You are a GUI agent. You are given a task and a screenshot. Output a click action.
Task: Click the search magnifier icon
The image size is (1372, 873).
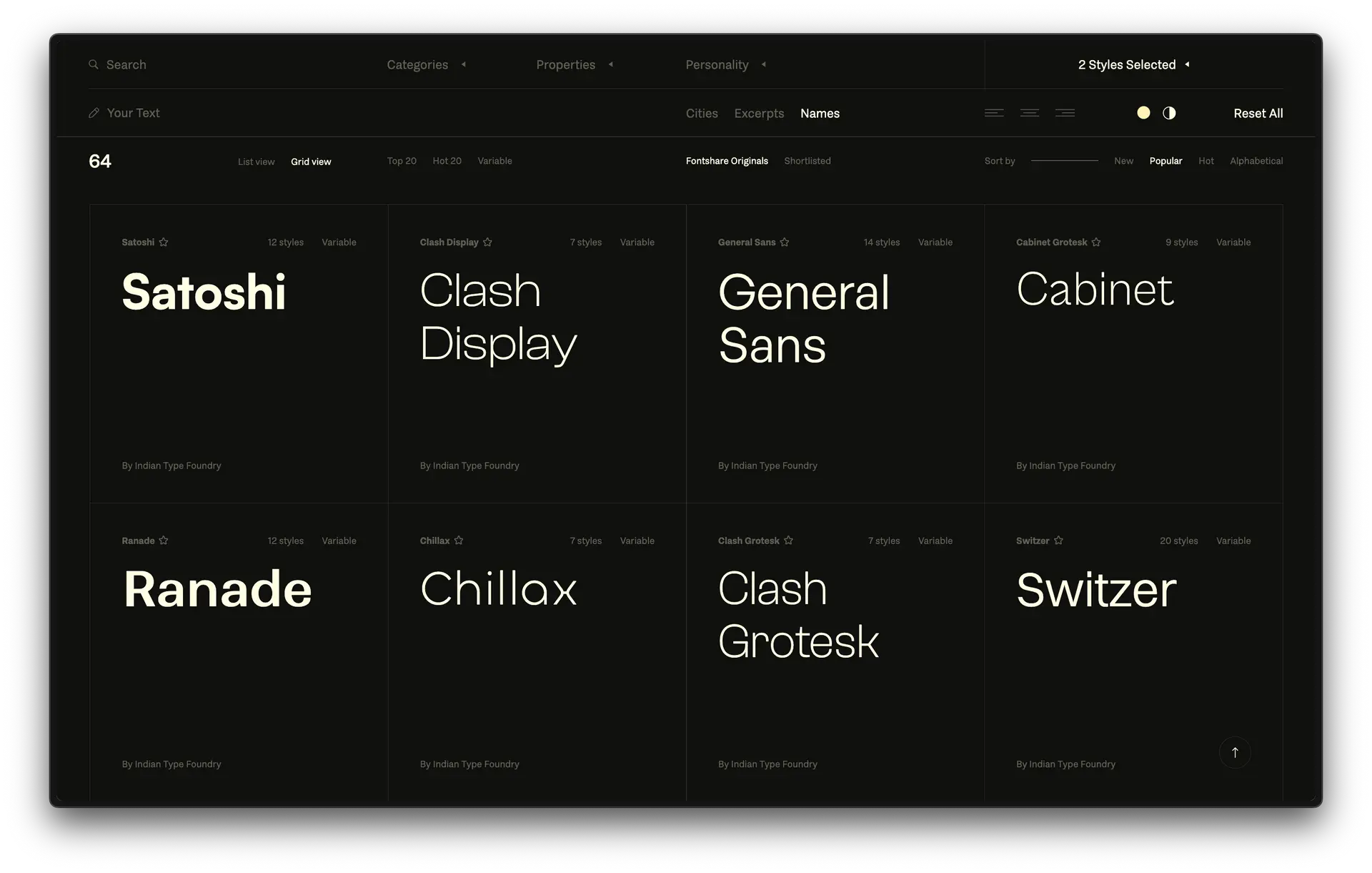(x=94, y=64)
